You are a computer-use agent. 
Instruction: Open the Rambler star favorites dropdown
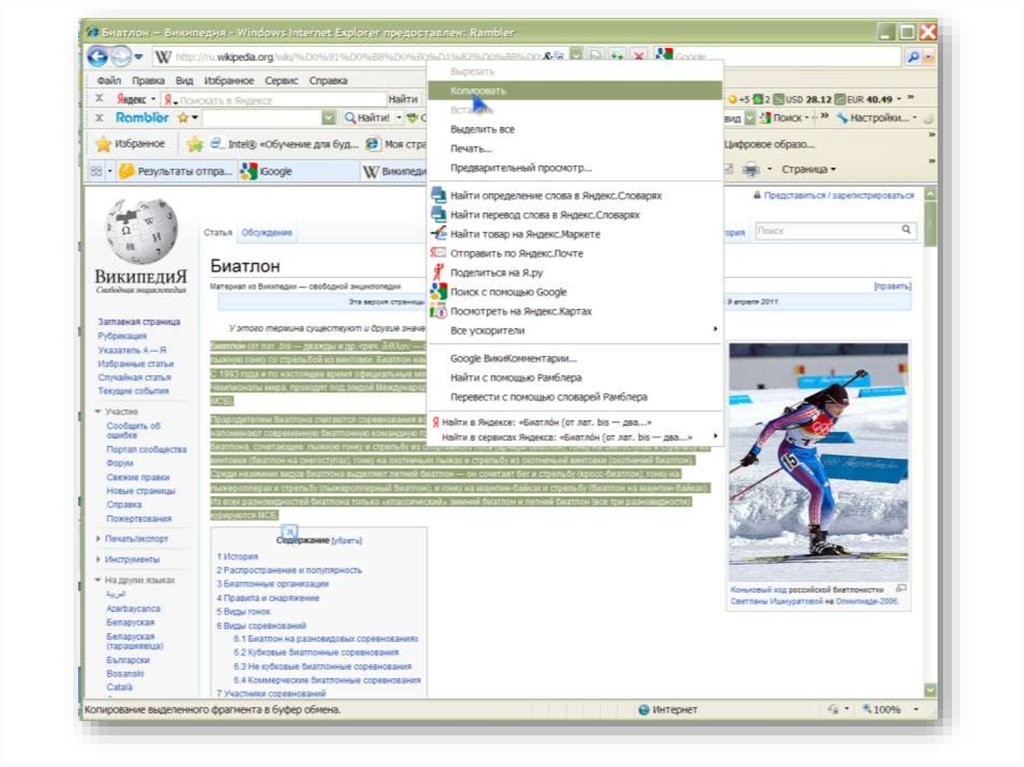click(188, 118)
